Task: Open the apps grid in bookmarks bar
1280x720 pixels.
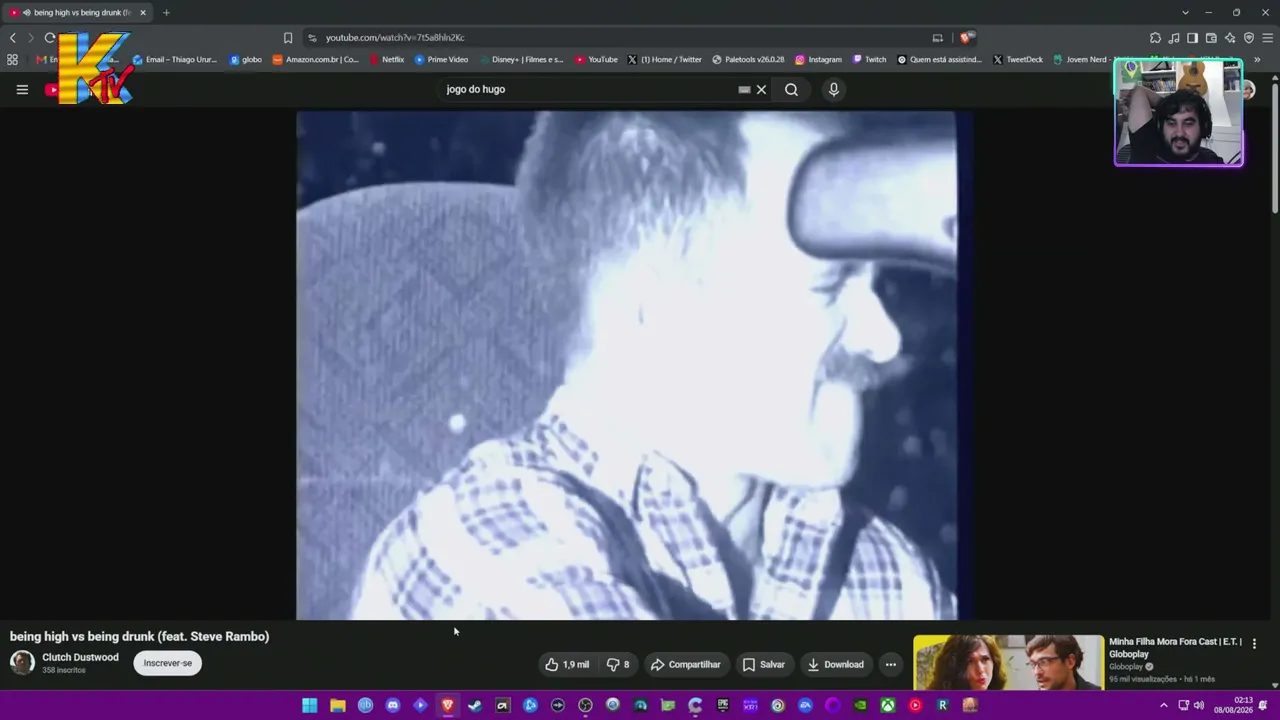Action: (12, 60)
